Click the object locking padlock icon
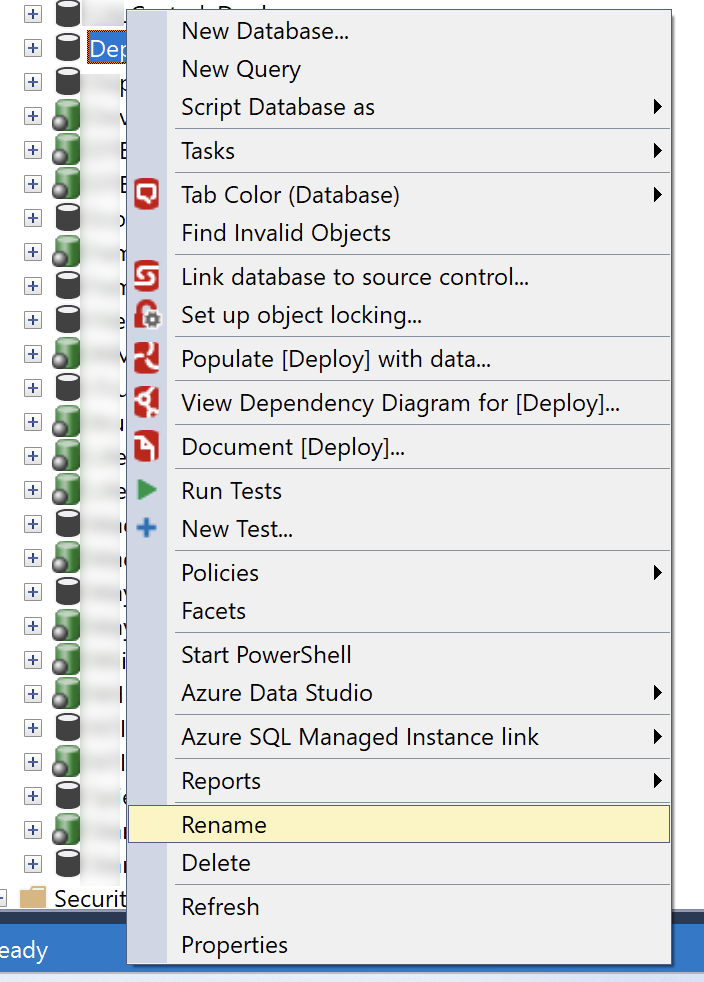 coord(147,315)
